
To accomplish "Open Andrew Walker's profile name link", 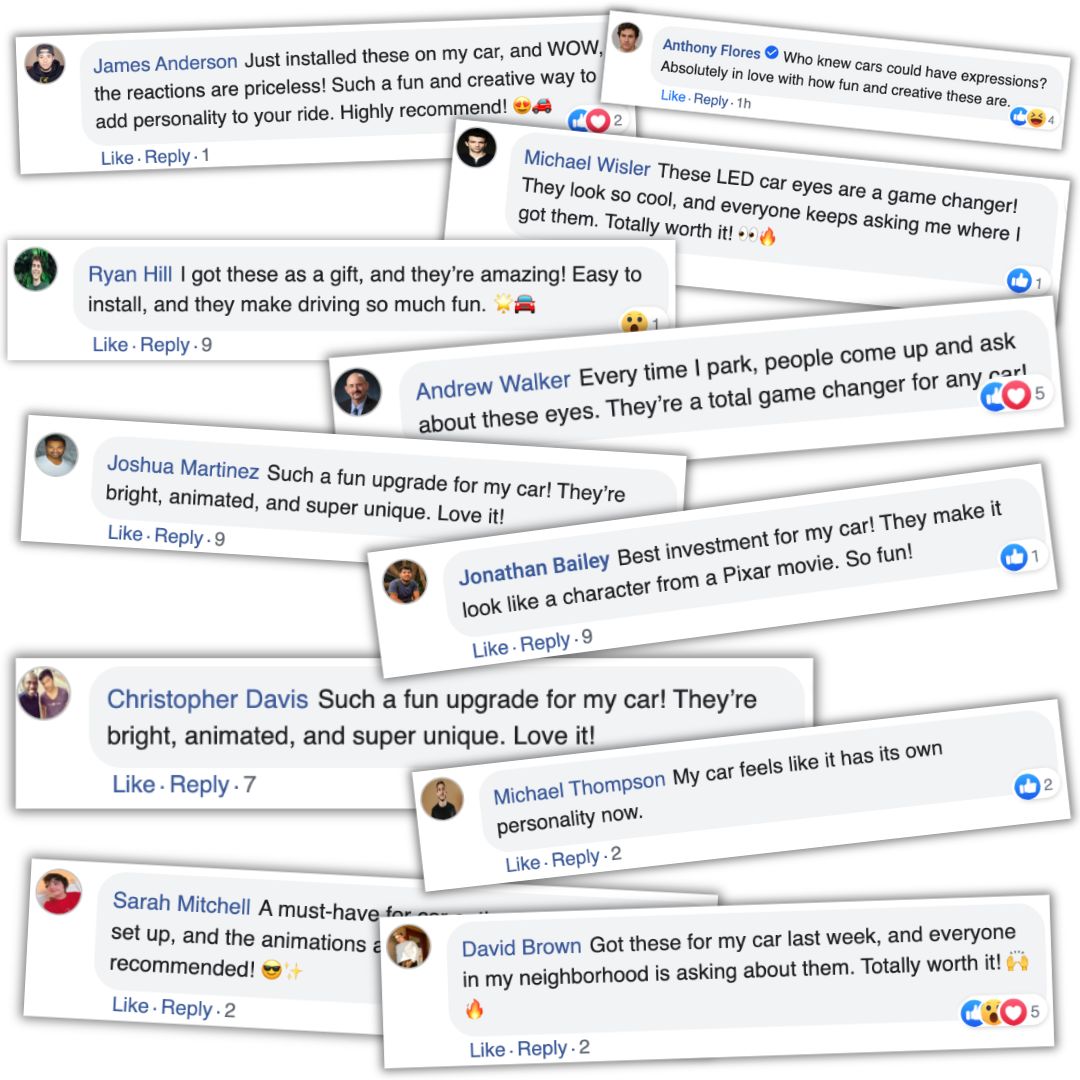I will coord(493,386).
